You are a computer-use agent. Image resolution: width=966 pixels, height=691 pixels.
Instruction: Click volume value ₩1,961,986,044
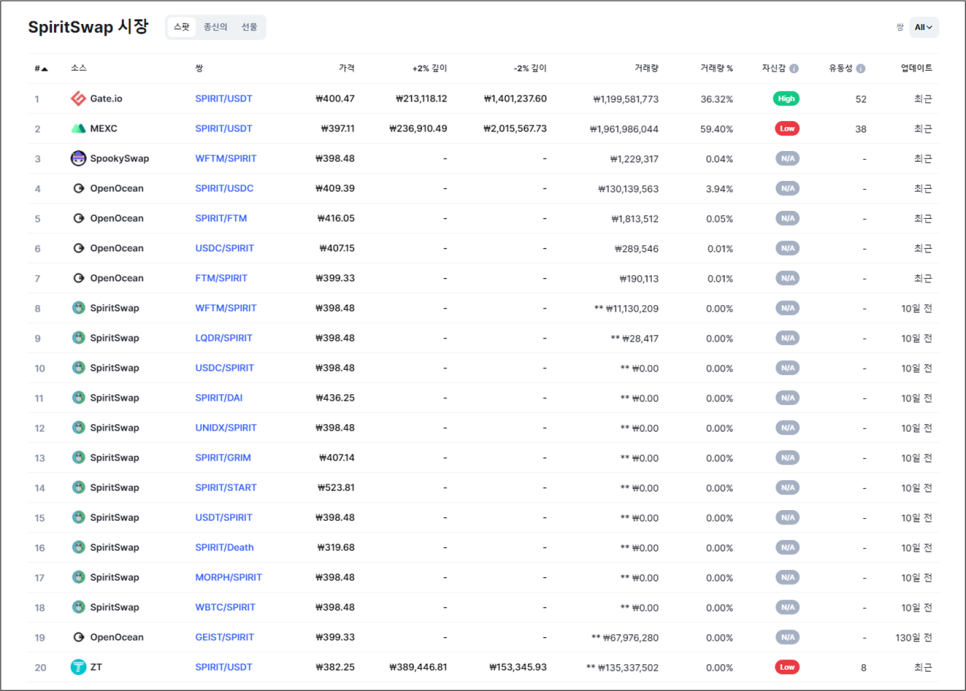tap(624, 129)
